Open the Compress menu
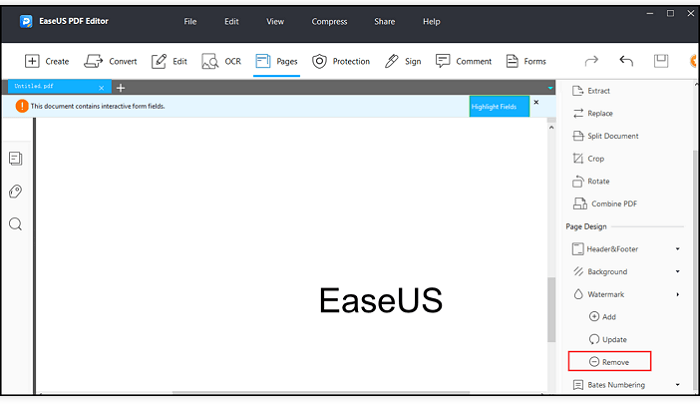The width and height of the screenshot is (700, 415). point(329,21)
